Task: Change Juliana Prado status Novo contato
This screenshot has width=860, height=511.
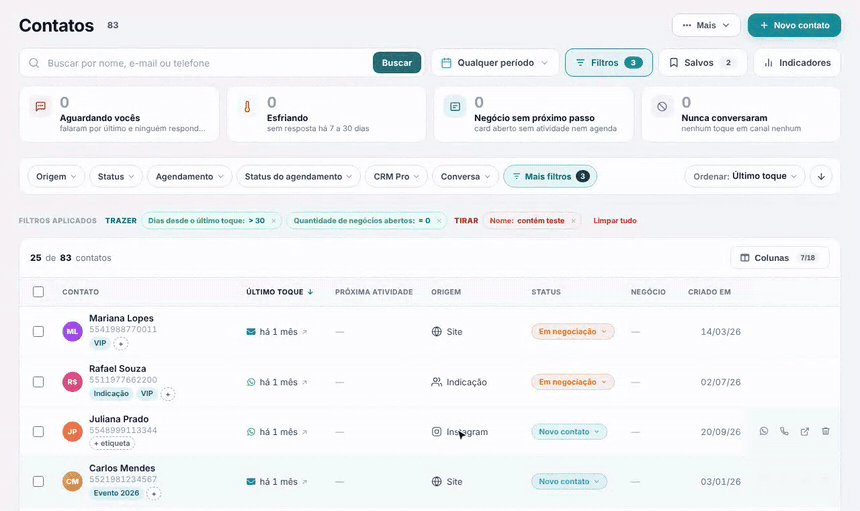Action: tap(569, 431)
